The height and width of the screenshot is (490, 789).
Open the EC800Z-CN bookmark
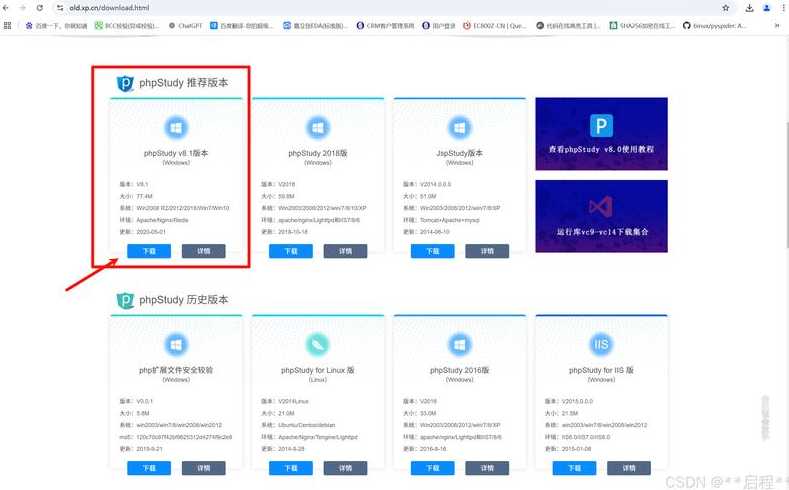pyautogui.click(x=495, y=26)
